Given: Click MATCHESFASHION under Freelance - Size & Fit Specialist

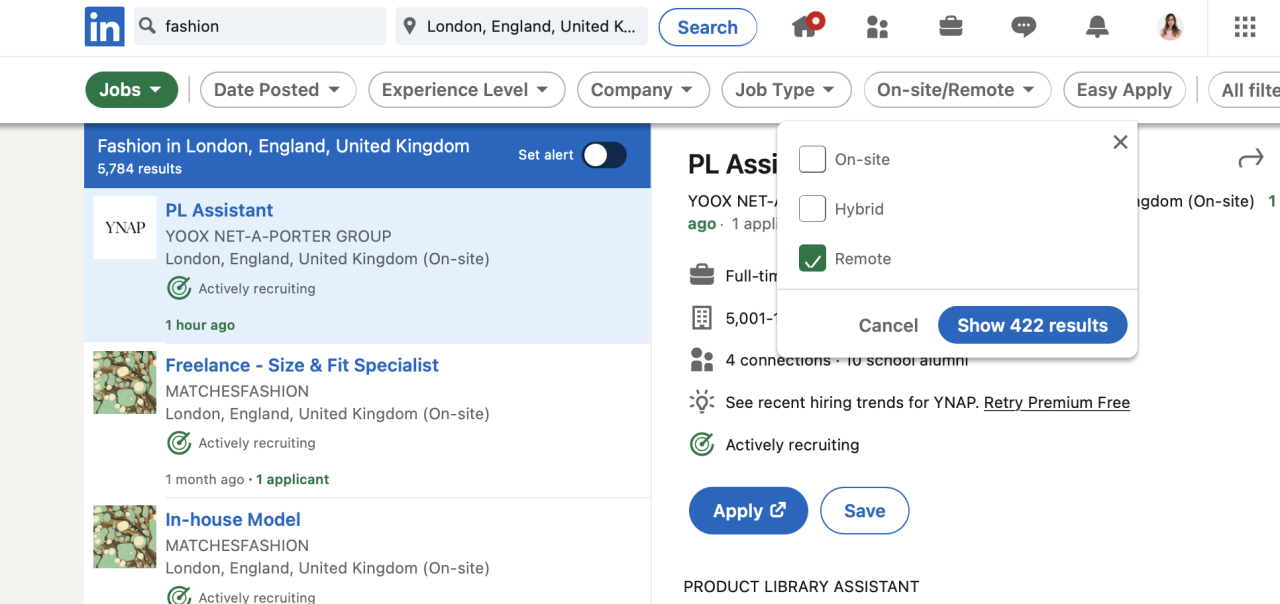Looking at the screenshot, I should tap(237, 391).
